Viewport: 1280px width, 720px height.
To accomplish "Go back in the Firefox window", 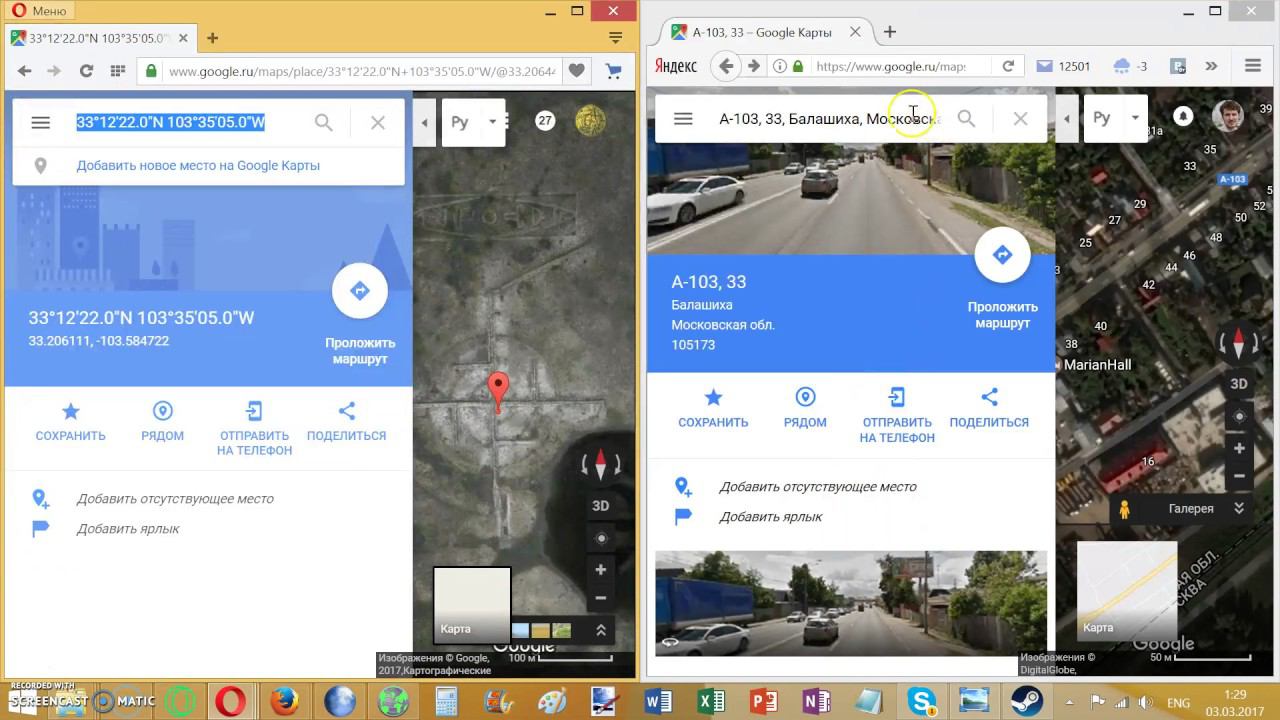I will click(x=726, y=66).
